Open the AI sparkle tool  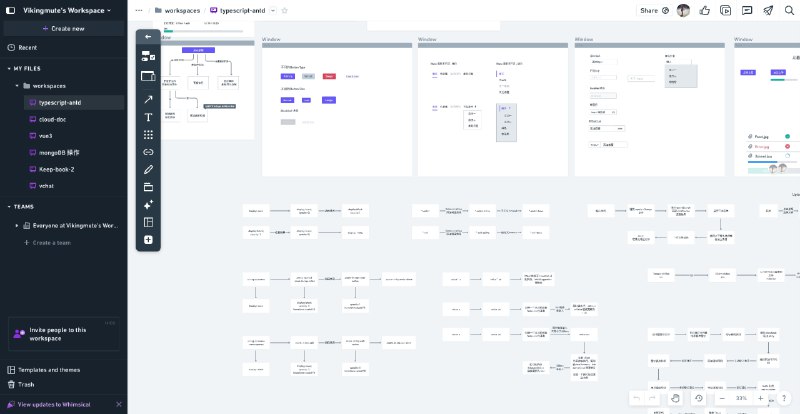148,204
